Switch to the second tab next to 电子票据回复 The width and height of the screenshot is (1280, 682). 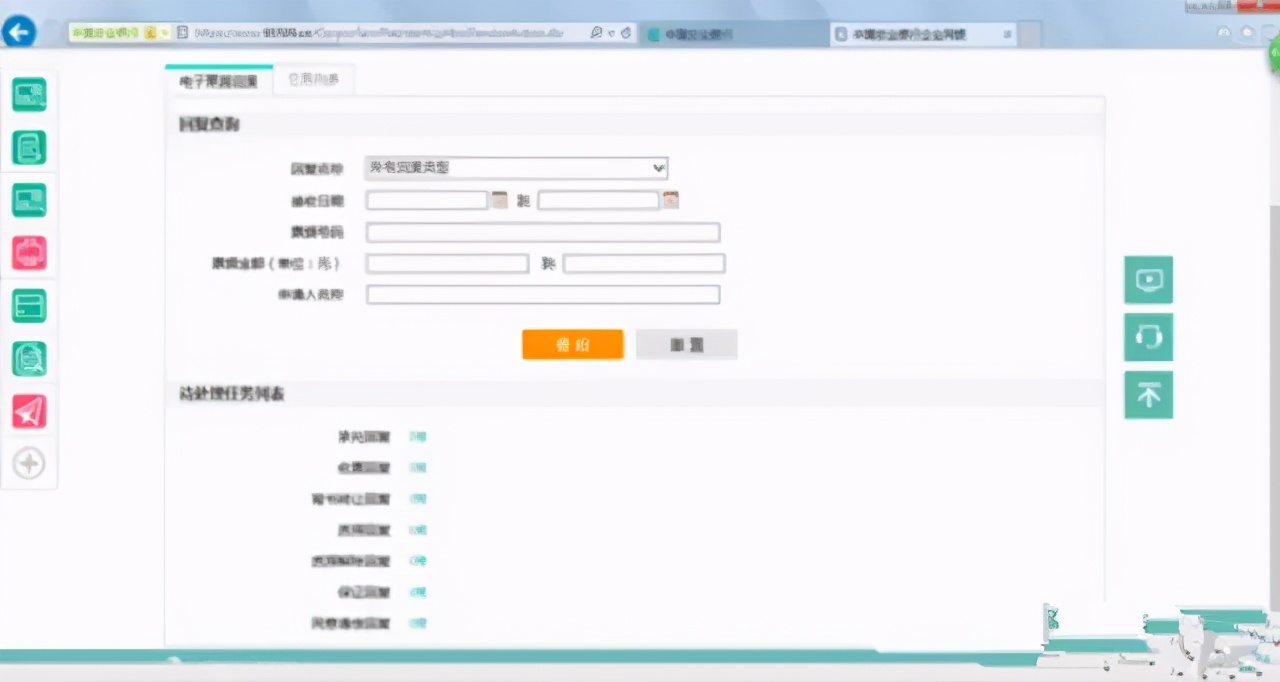(314, 79)
